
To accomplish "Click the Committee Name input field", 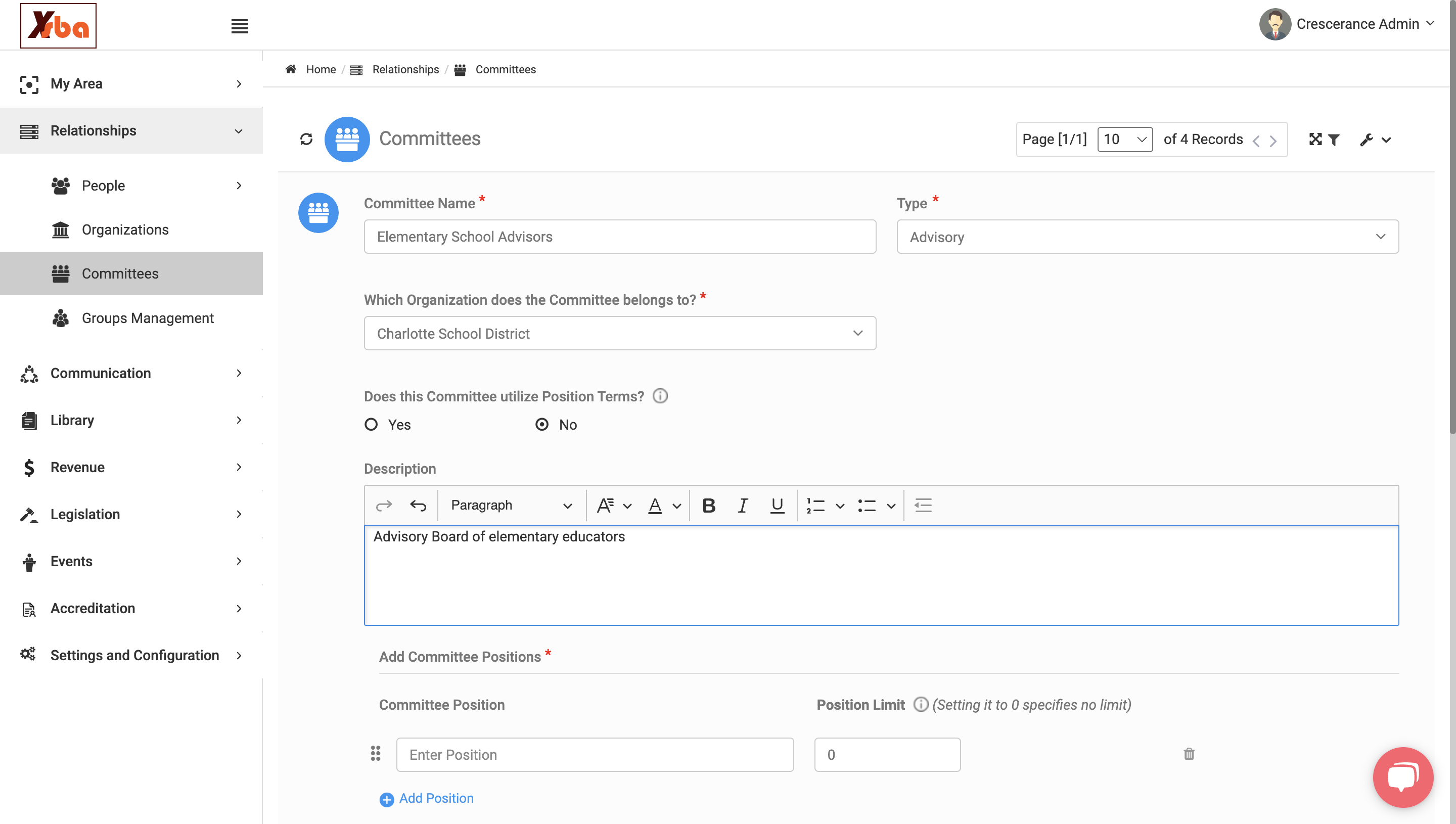I will [x=620, y=237].
